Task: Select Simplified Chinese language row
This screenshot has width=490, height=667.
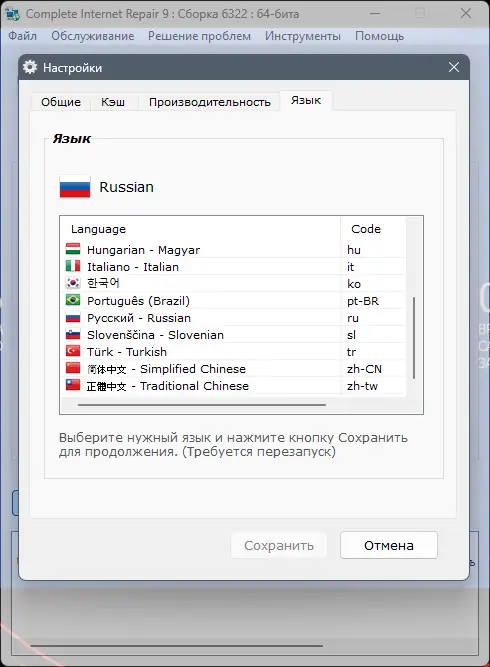Action: [233, 369]
